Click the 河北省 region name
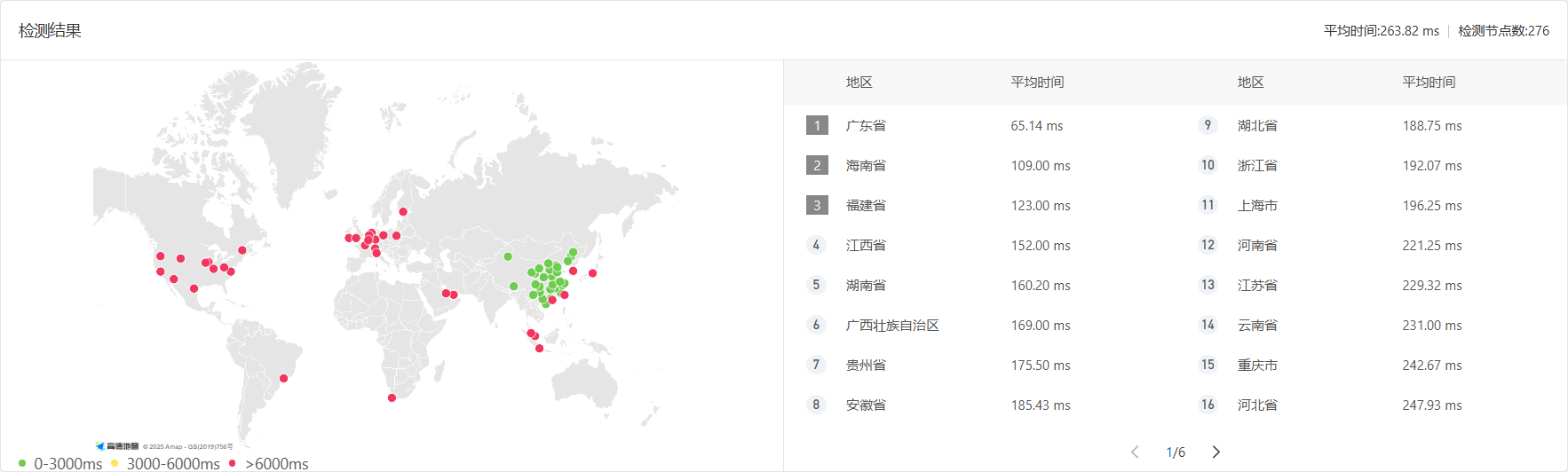 tap(1257, 405)
